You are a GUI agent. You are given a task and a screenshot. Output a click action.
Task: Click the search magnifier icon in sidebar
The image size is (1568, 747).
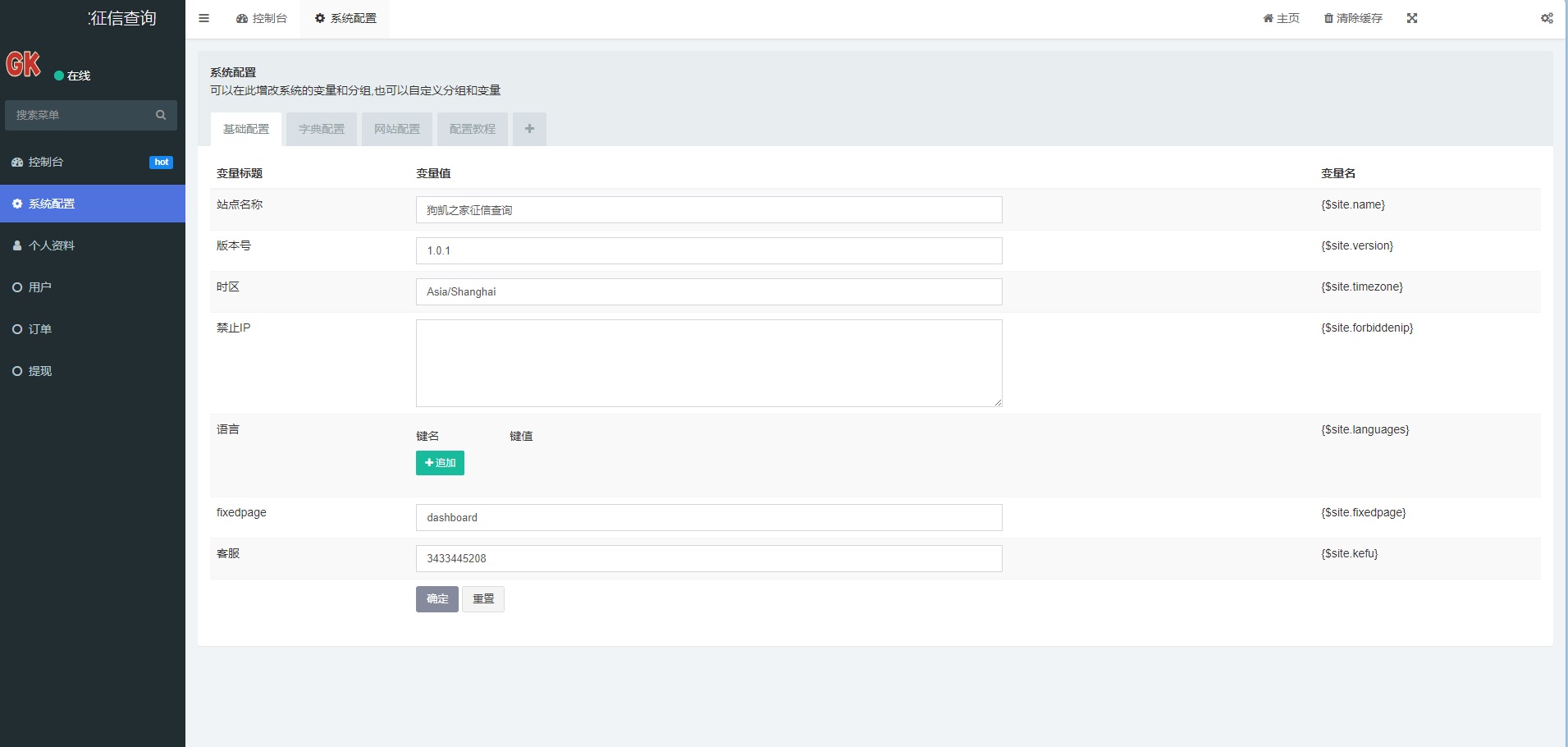pos(161,115)
